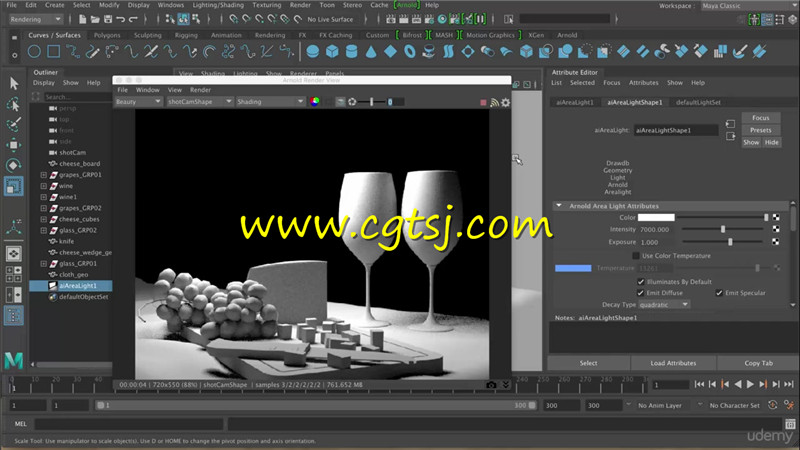800x450 pixels.
Task: Click the Outliner search field
Action: point(77,97)
